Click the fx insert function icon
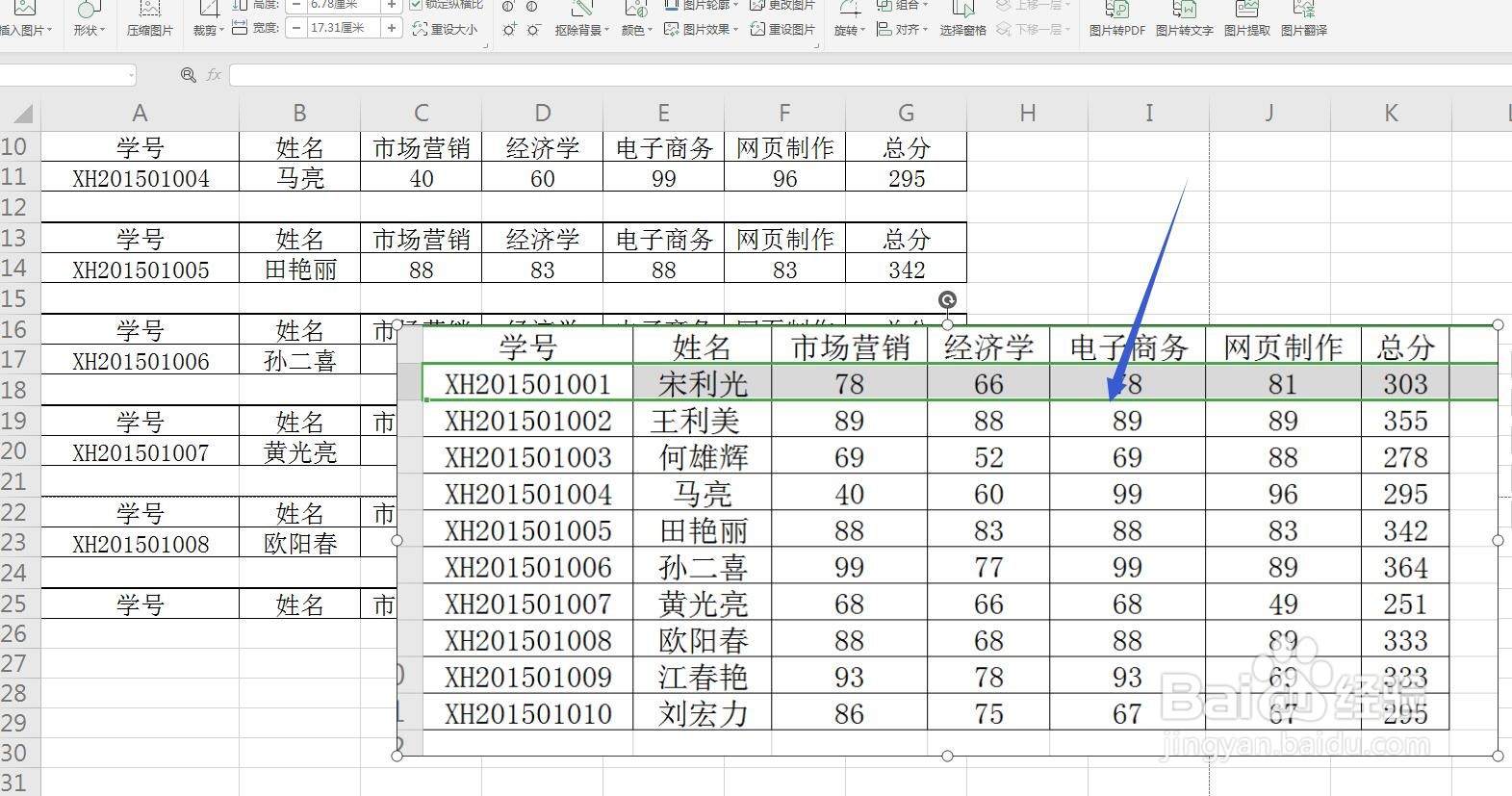 214,75
